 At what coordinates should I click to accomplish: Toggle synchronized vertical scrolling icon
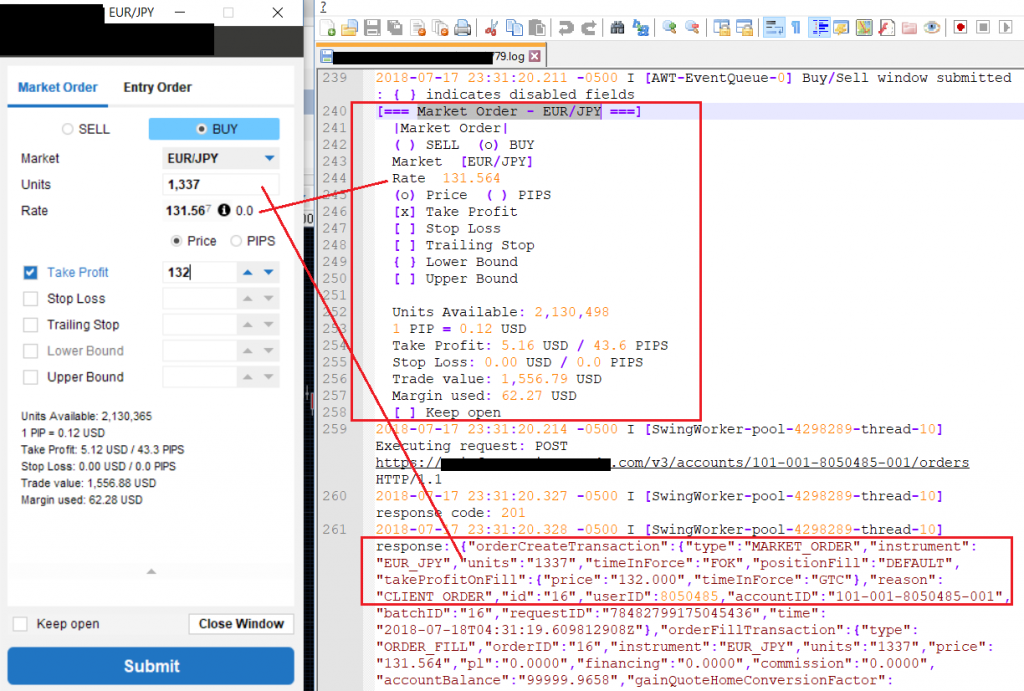coord(722,27)
